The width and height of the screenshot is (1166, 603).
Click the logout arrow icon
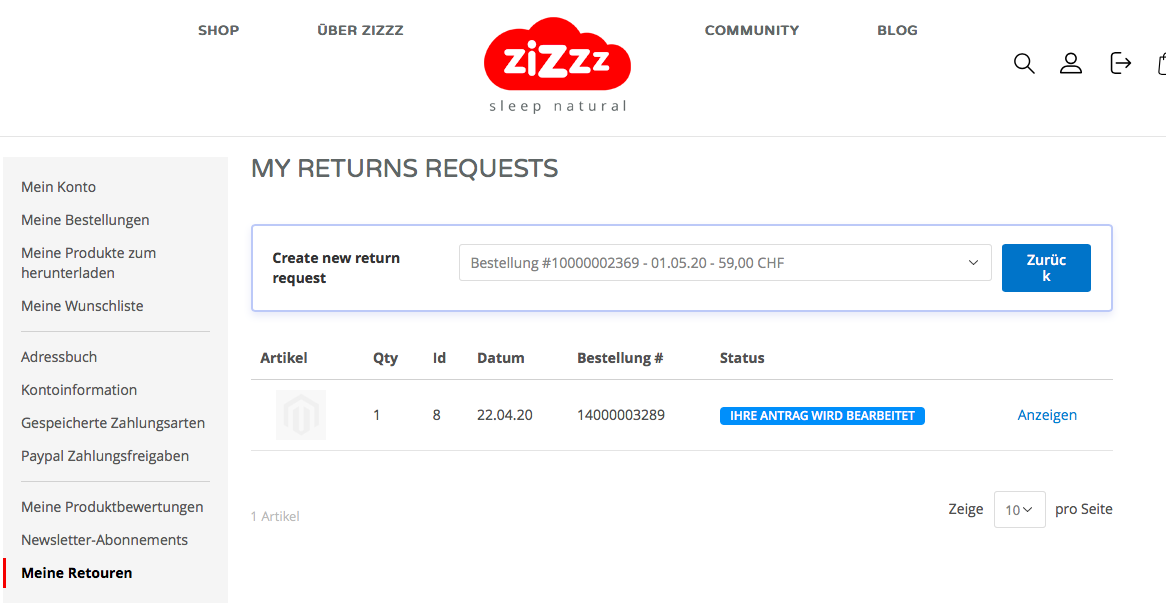click(x=1121, y=63)
